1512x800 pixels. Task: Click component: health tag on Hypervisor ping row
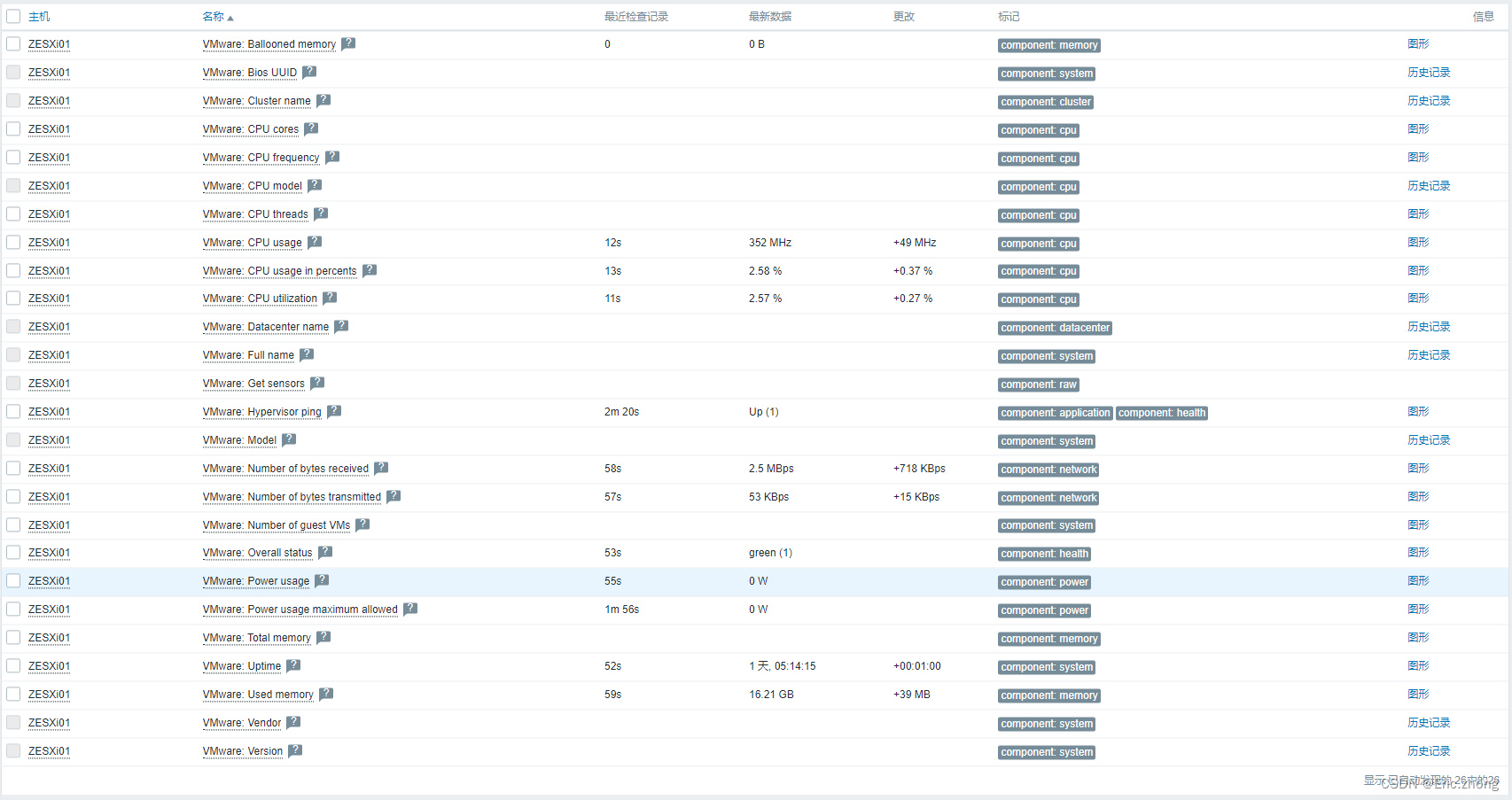click(x=1162, y=413)
